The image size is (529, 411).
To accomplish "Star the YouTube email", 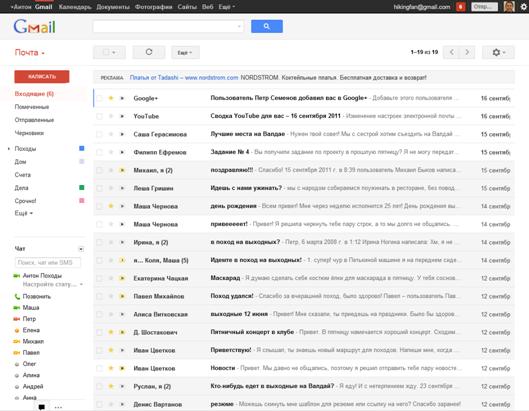I will [111, 116].
